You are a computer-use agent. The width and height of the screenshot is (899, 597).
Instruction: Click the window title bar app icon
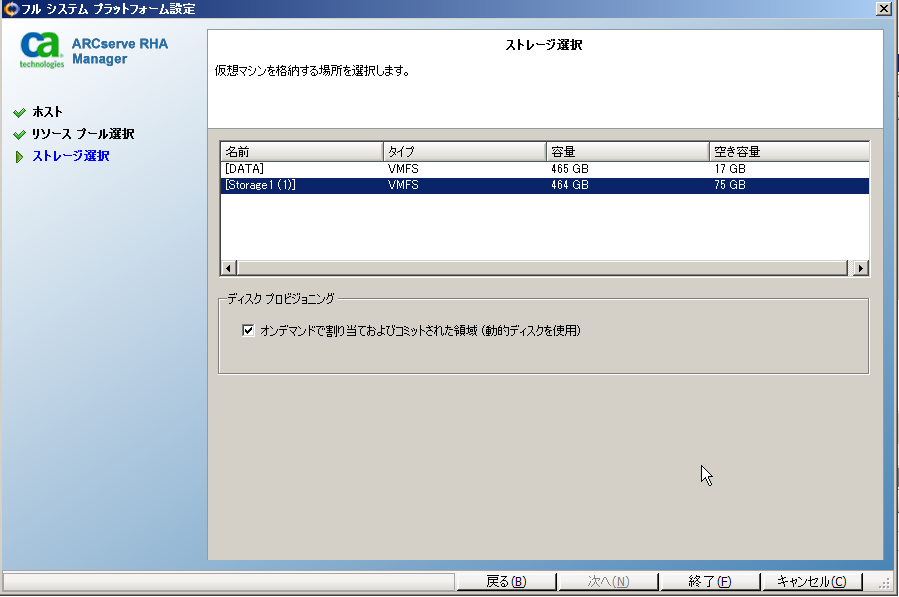point(11,9)
